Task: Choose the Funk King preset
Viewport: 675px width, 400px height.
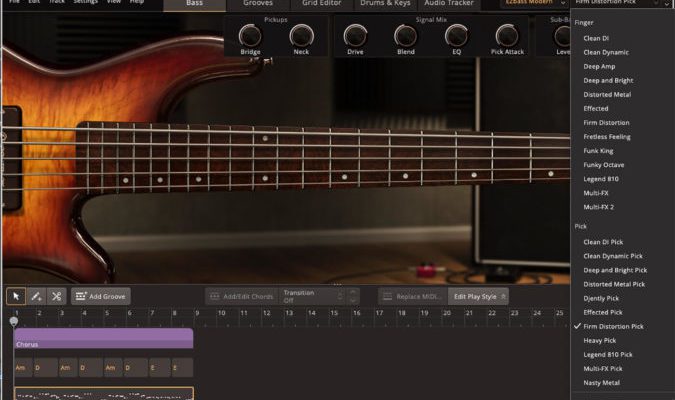Action: (600, 150)
